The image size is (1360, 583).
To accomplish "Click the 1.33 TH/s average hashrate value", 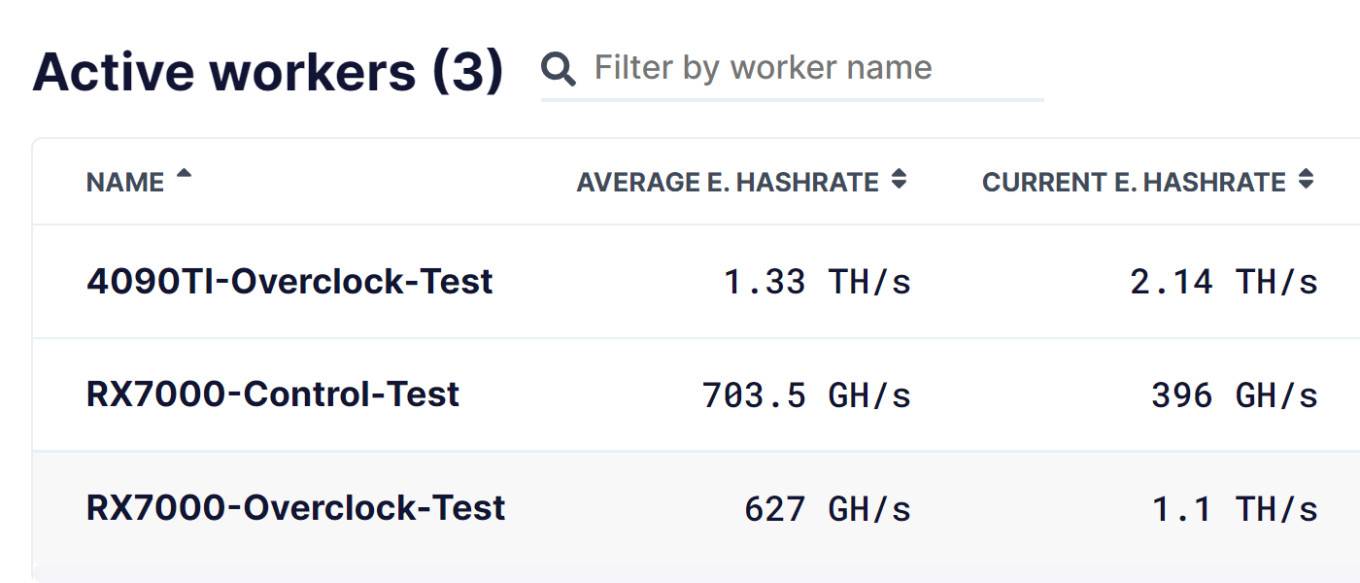I will tap(817, 283).
